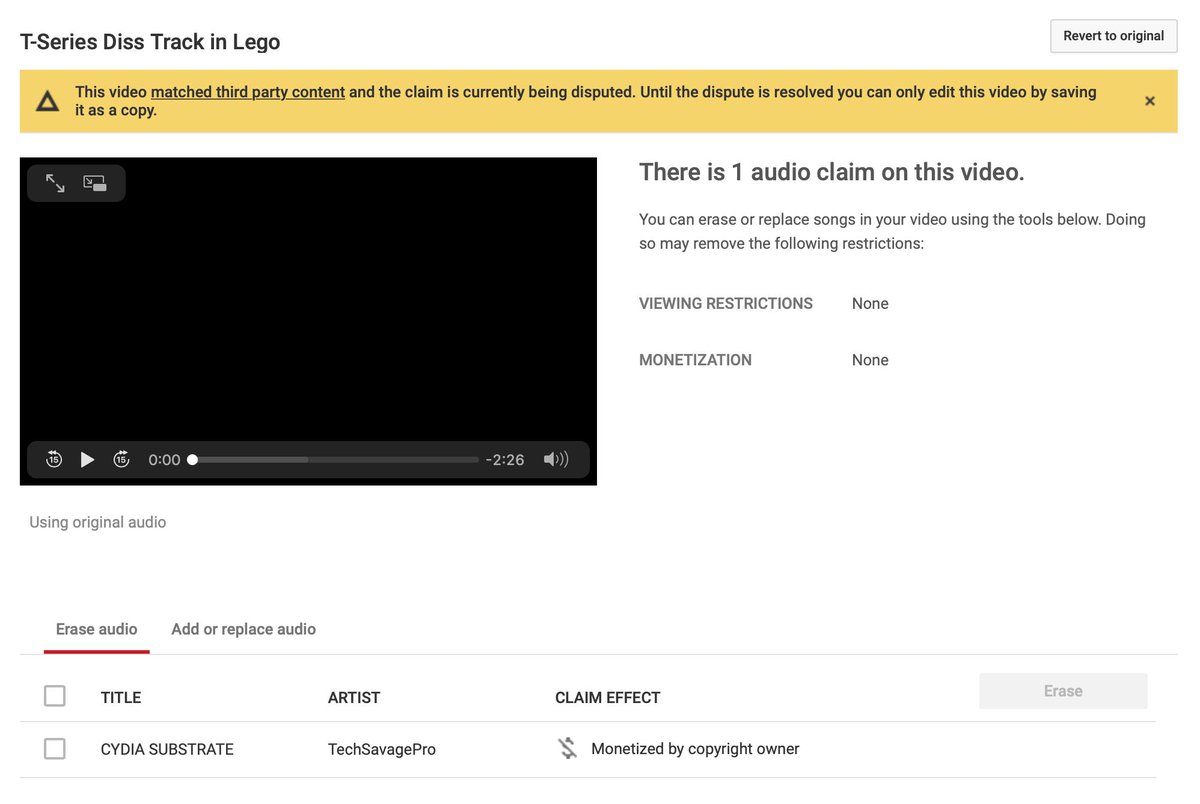1200x804 pixels.
Task: Play the video preview
Action: tap(87, 459)
